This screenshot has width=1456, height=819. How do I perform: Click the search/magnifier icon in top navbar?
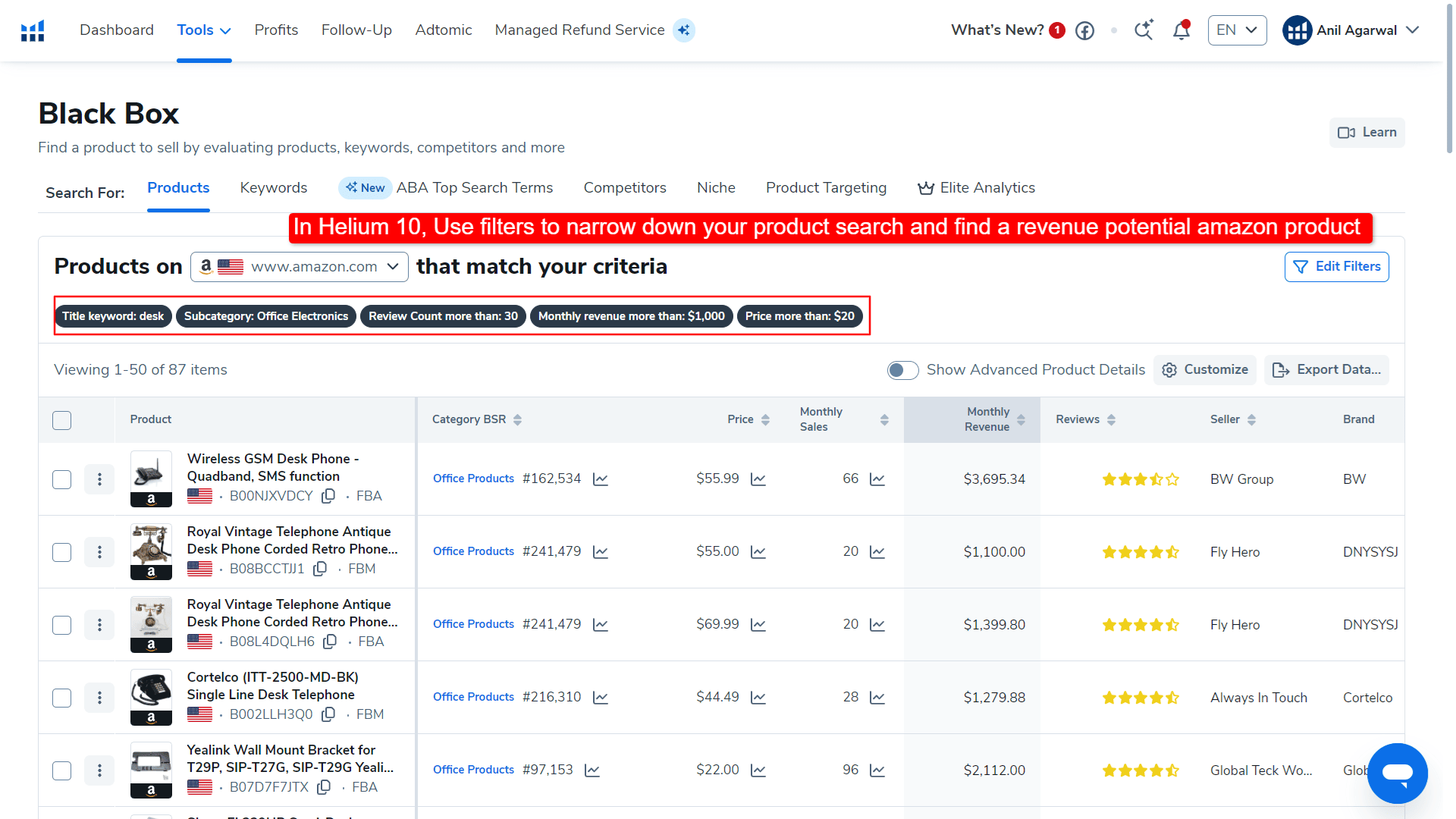(x=1143, y=30)
